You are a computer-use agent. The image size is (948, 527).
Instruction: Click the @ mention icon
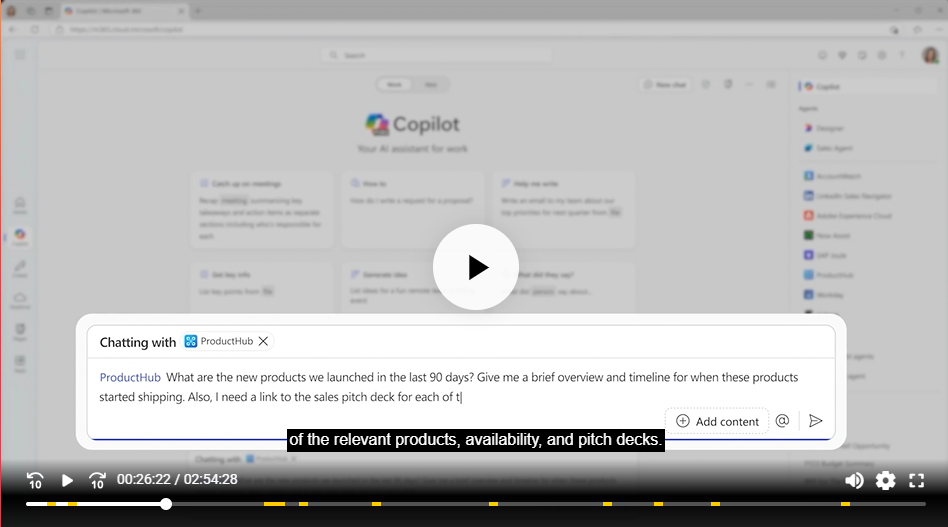pyautogui.click(x=782, y=421)
